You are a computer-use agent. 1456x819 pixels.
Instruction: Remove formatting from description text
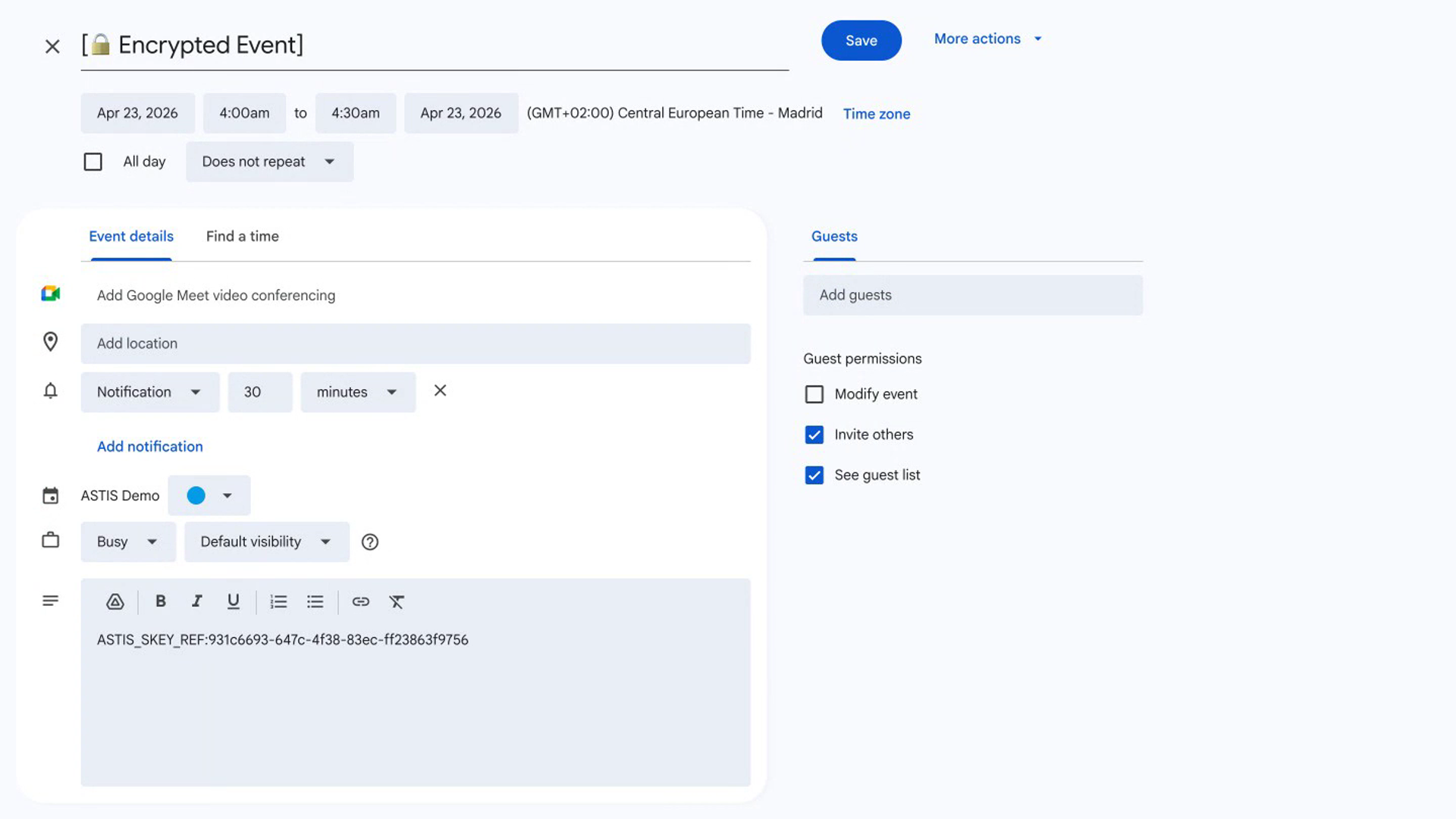point(397,601)
